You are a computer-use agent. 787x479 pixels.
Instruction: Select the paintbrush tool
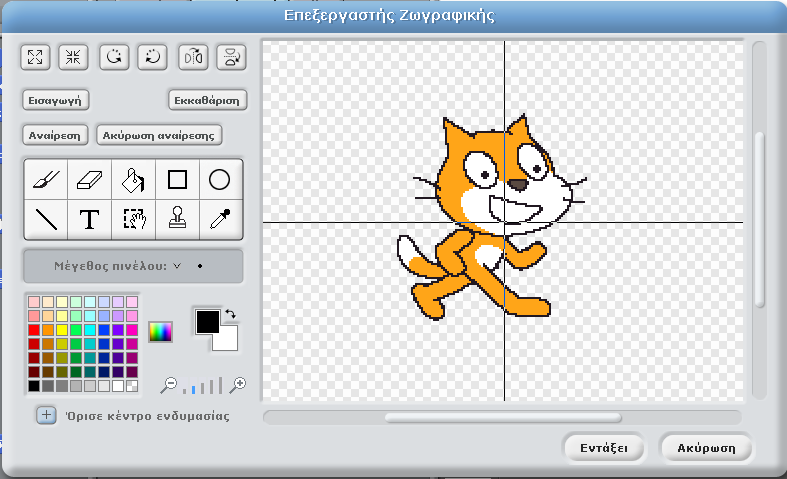click(46, 180)
